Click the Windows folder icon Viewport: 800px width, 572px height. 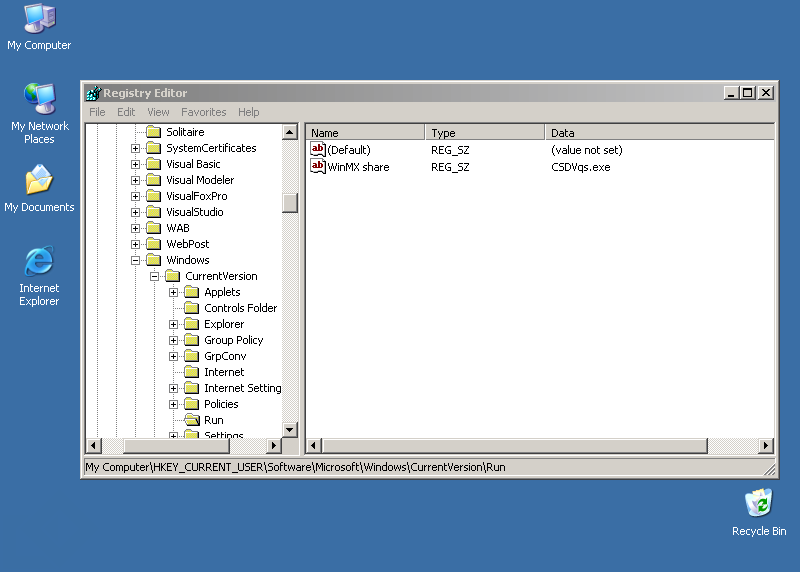coord(154,260)
